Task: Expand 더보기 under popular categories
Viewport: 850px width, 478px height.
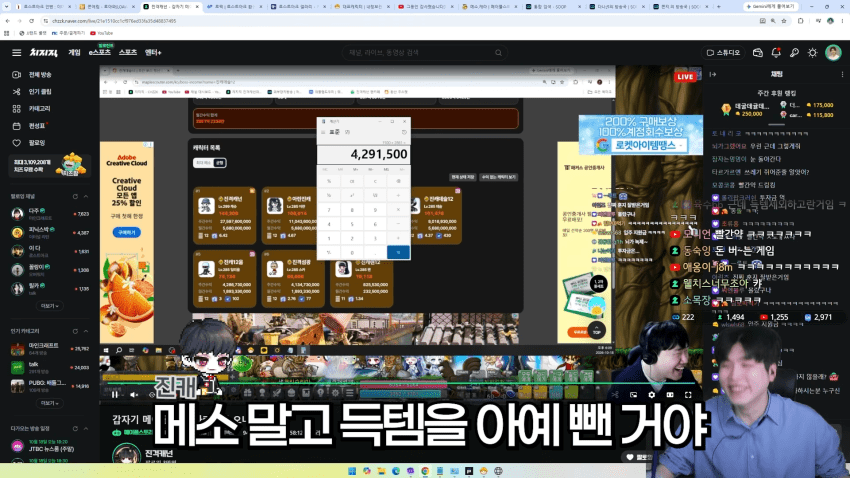Action: (x=49, y=403)
